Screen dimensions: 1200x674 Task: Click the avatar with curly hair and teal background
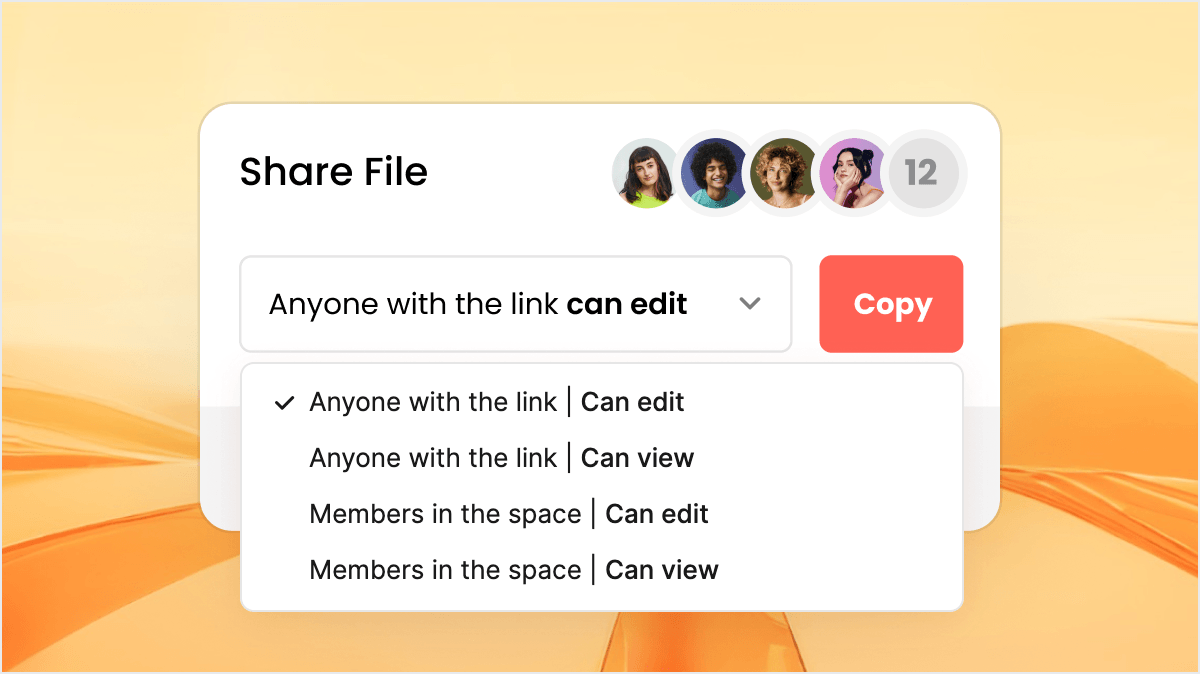tap(715, 173)
